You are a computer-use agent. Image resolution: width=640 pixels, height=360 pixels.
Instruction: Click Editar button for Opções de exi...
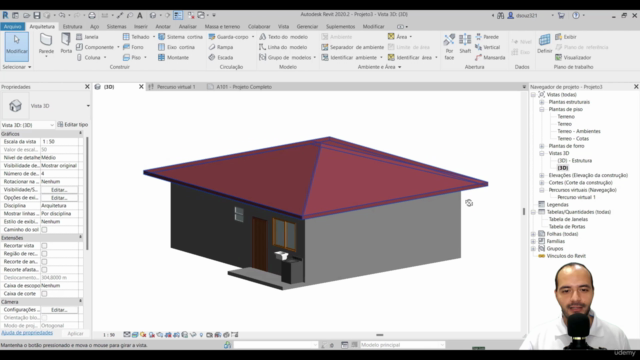[x=59, y=198]
